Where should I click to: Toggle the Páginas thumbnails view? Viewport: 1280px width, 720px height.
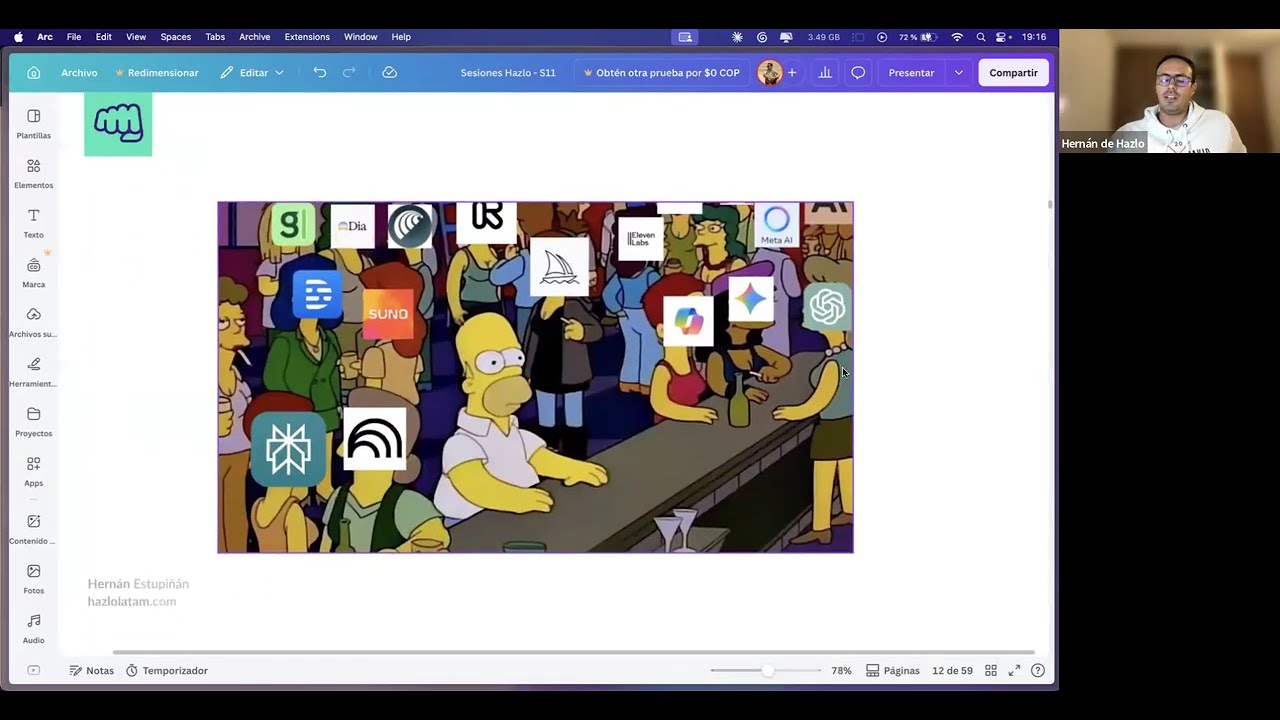pyautogui.click(x=893, y=670)
